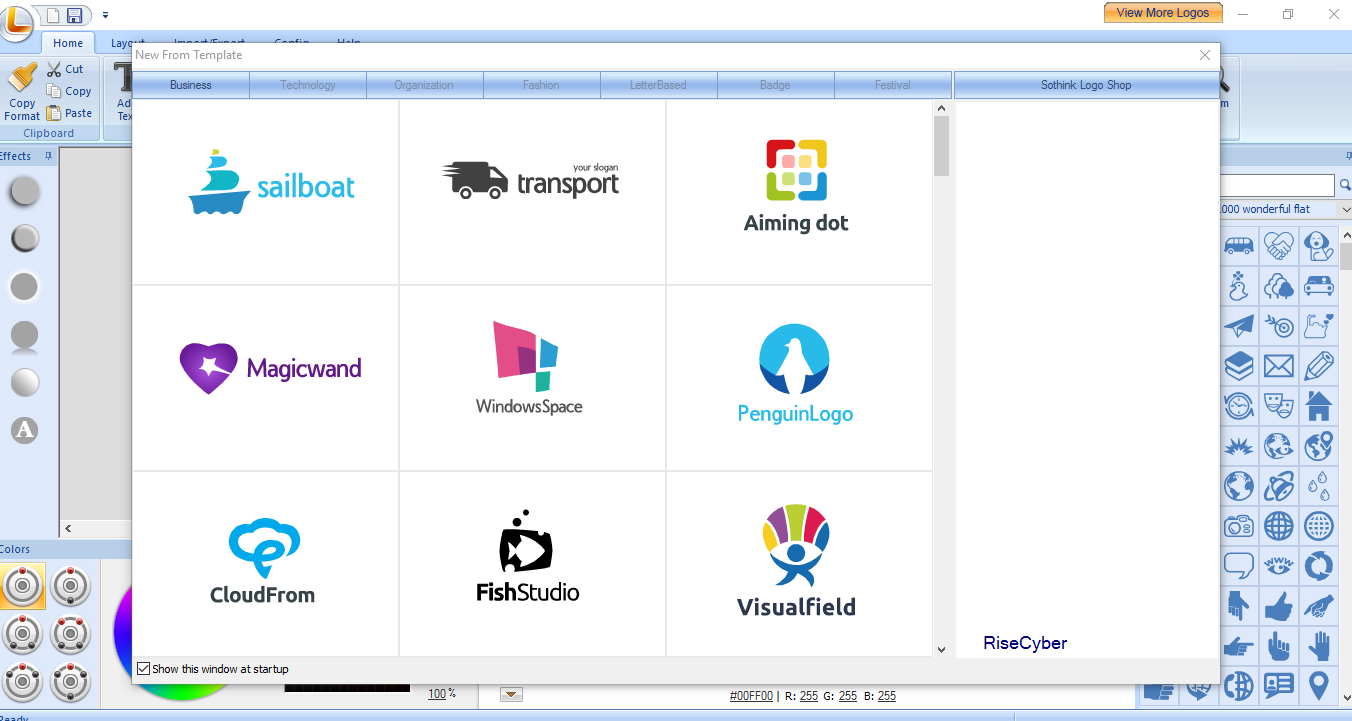Select the circular refresh arrows icon
Viewport: 1352px width, 721px height.
[x=1319, y=565]
